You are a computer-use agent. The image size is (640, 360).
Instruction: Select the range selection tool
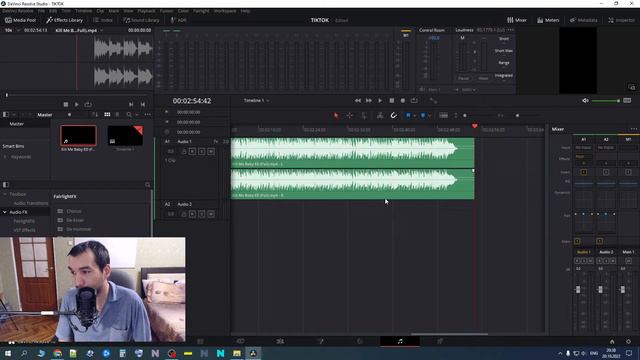pyautogui.click(x=350, y=116)
